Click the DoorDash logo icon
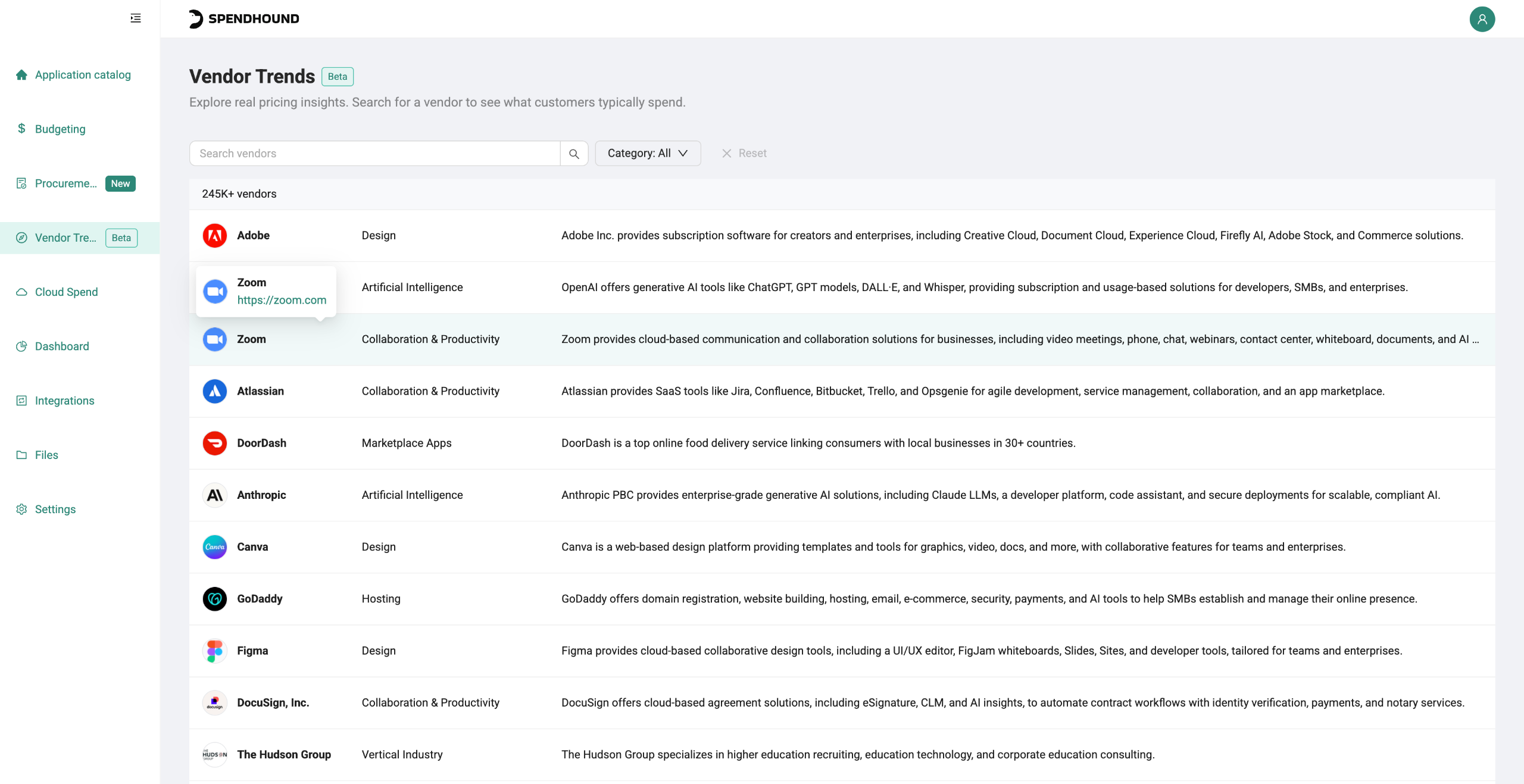 215,443
